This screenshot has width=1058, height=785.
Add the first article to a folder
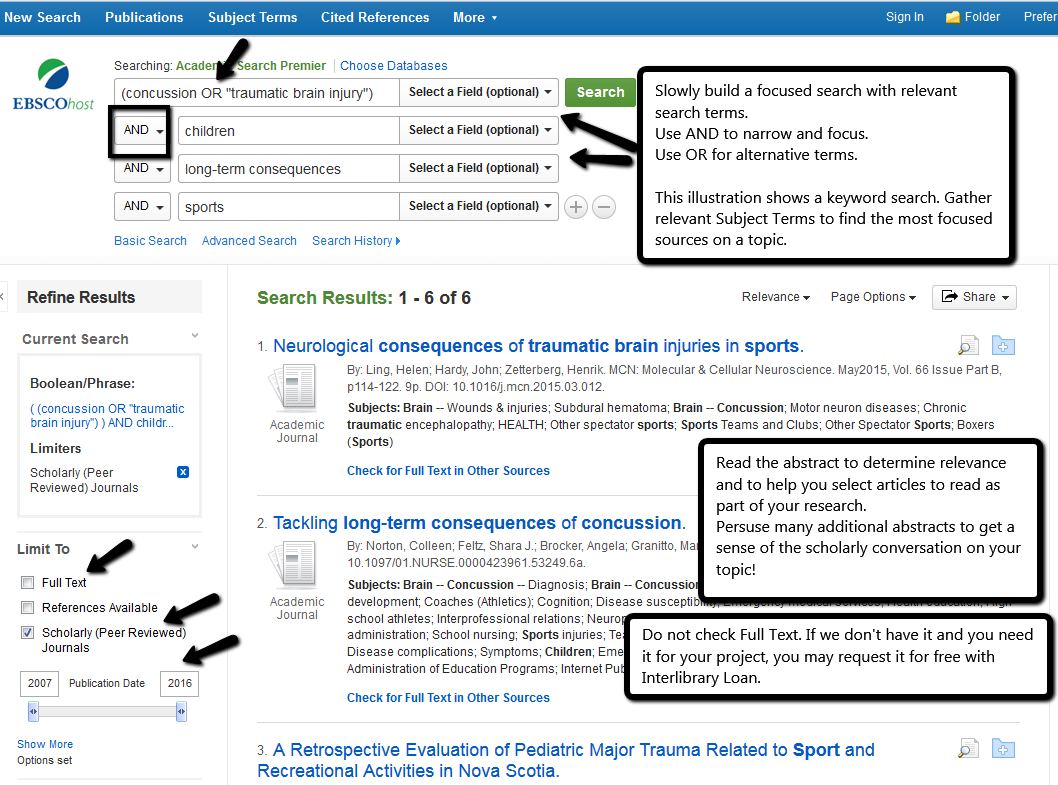coord(1003,344)
